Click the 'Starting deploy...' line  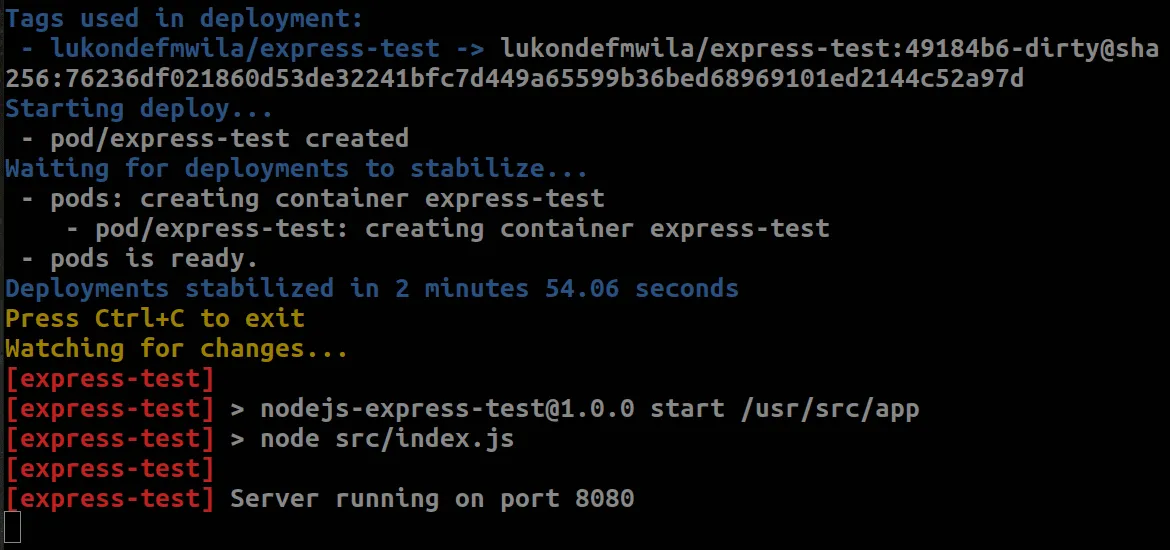(138, 108)
